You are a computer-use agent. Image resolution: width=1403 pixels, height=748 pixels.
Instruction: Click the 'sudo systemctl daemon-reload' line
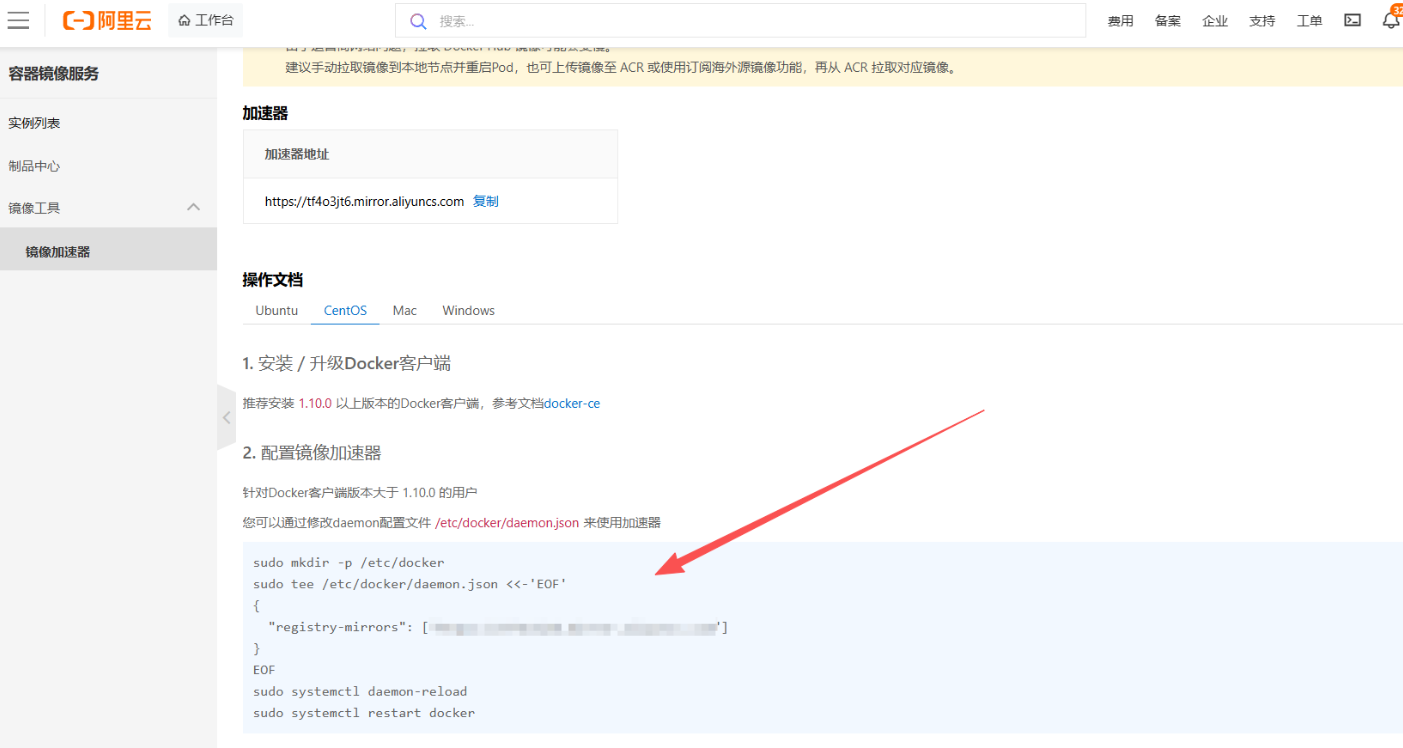[x=360, y=691]
